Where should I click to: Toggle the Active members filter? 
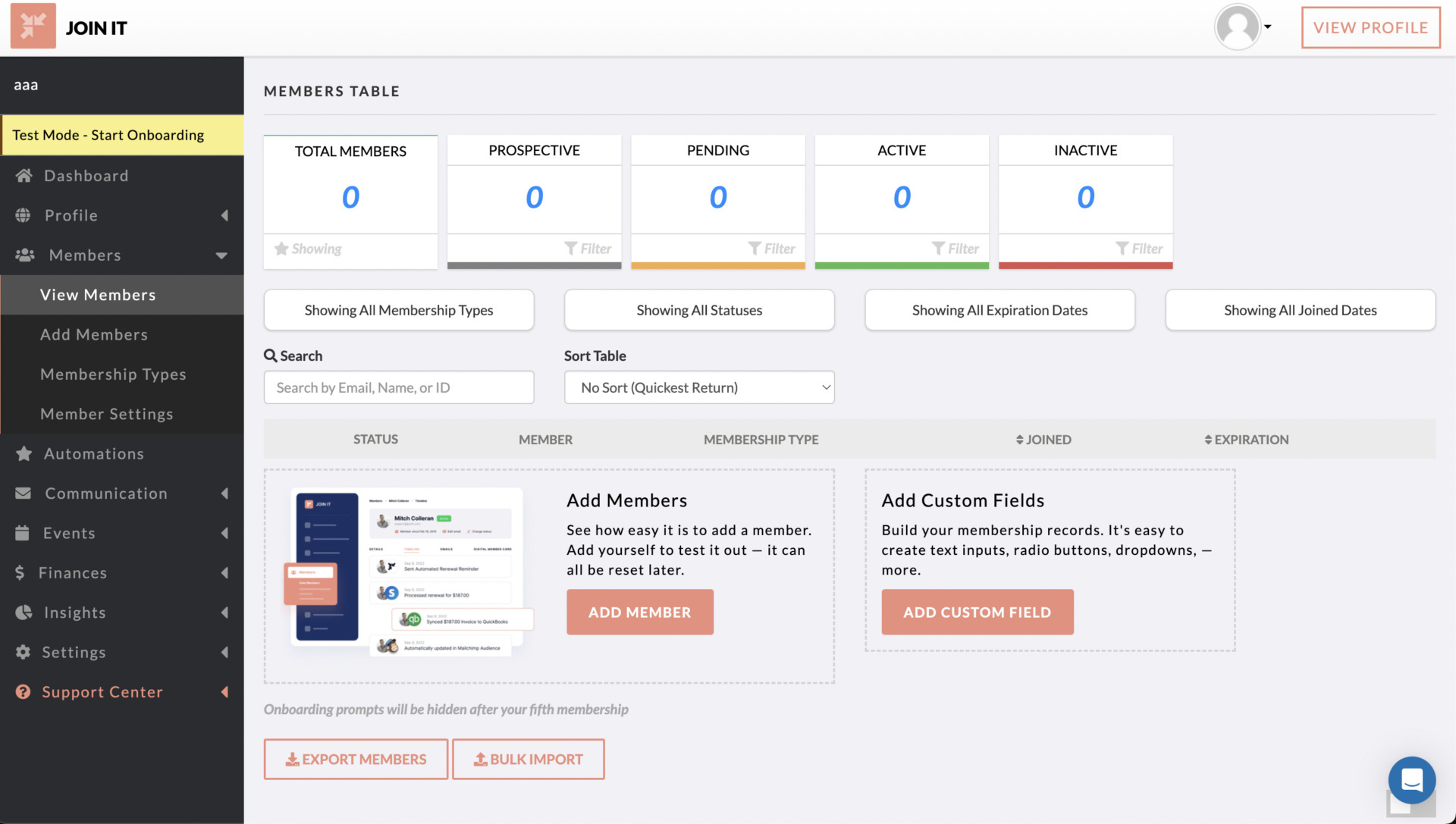click(955, 249)
